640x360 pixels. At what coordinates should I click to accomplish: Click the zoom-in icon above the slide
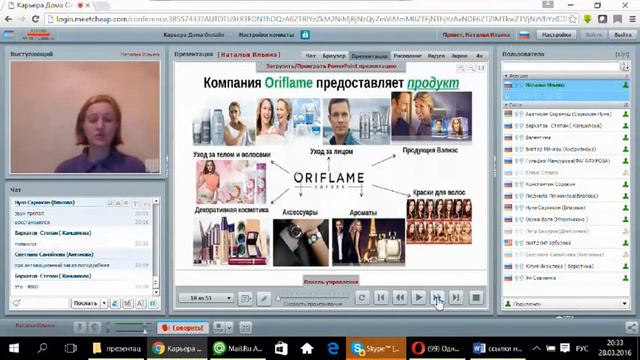pos(461,68)
